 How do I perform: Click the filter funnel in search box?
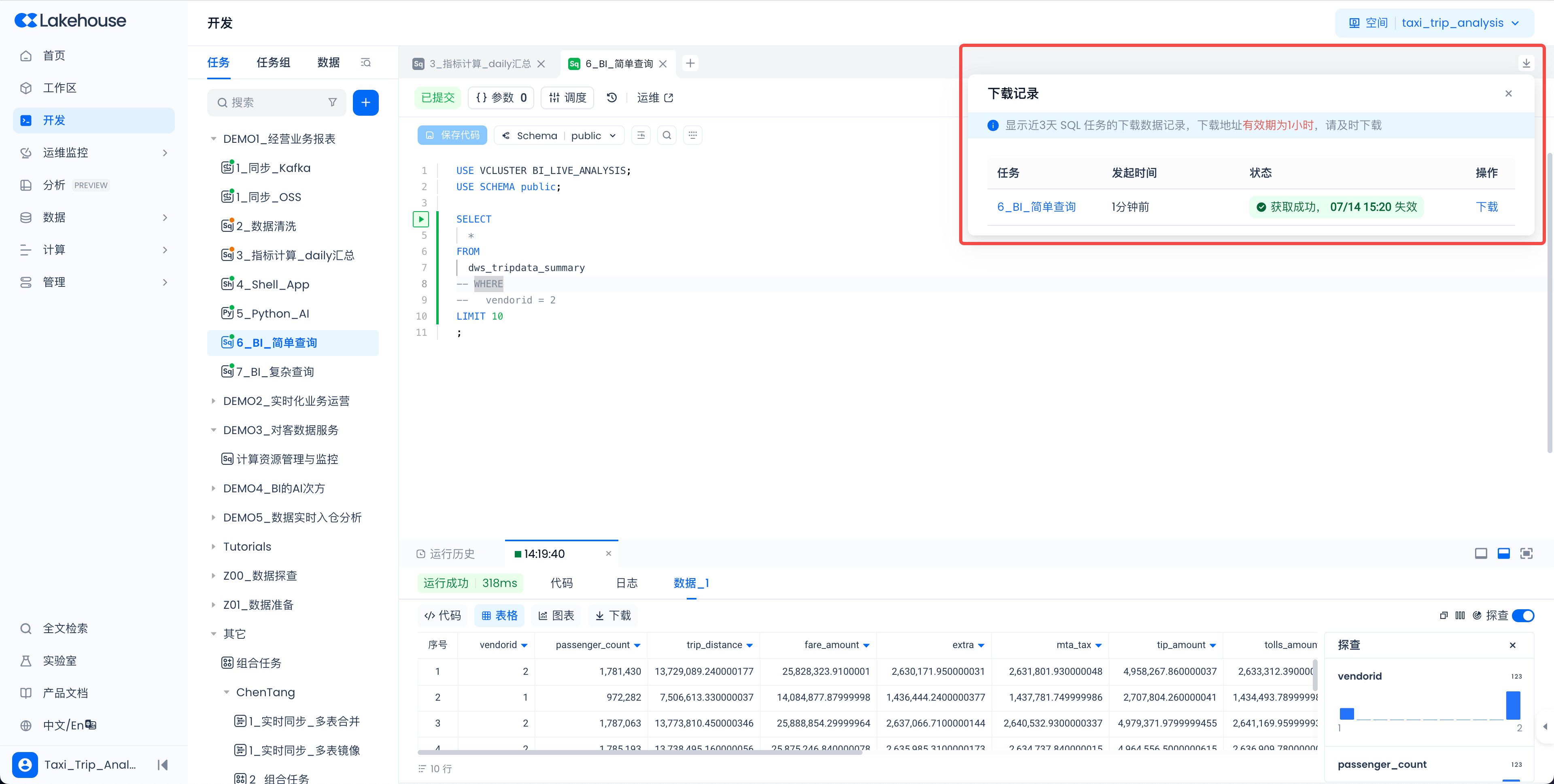[x=332, y=102]
